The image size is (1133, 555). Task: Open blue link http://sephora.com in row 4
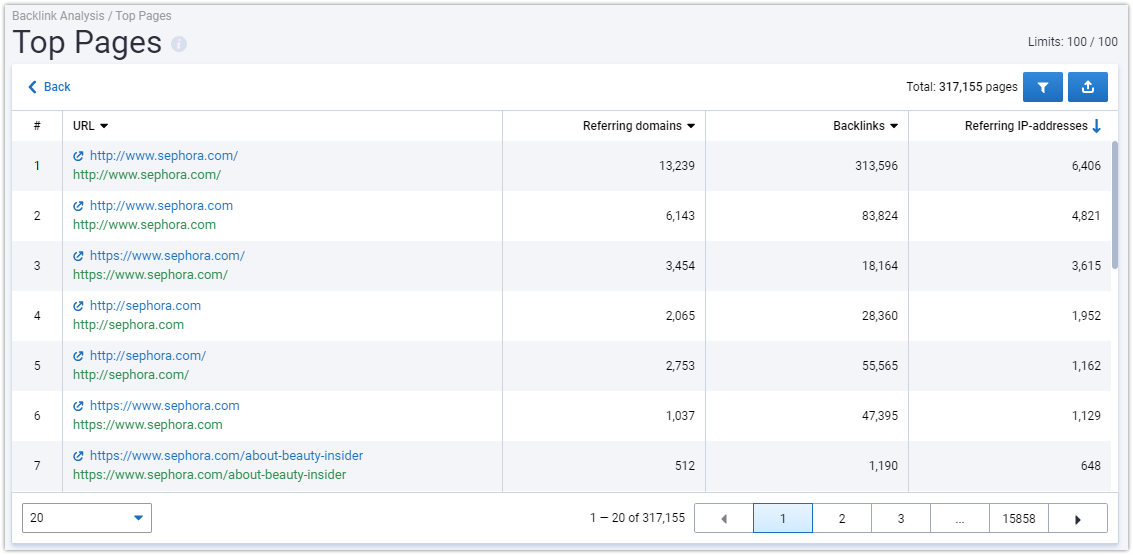tap(145, 305)
